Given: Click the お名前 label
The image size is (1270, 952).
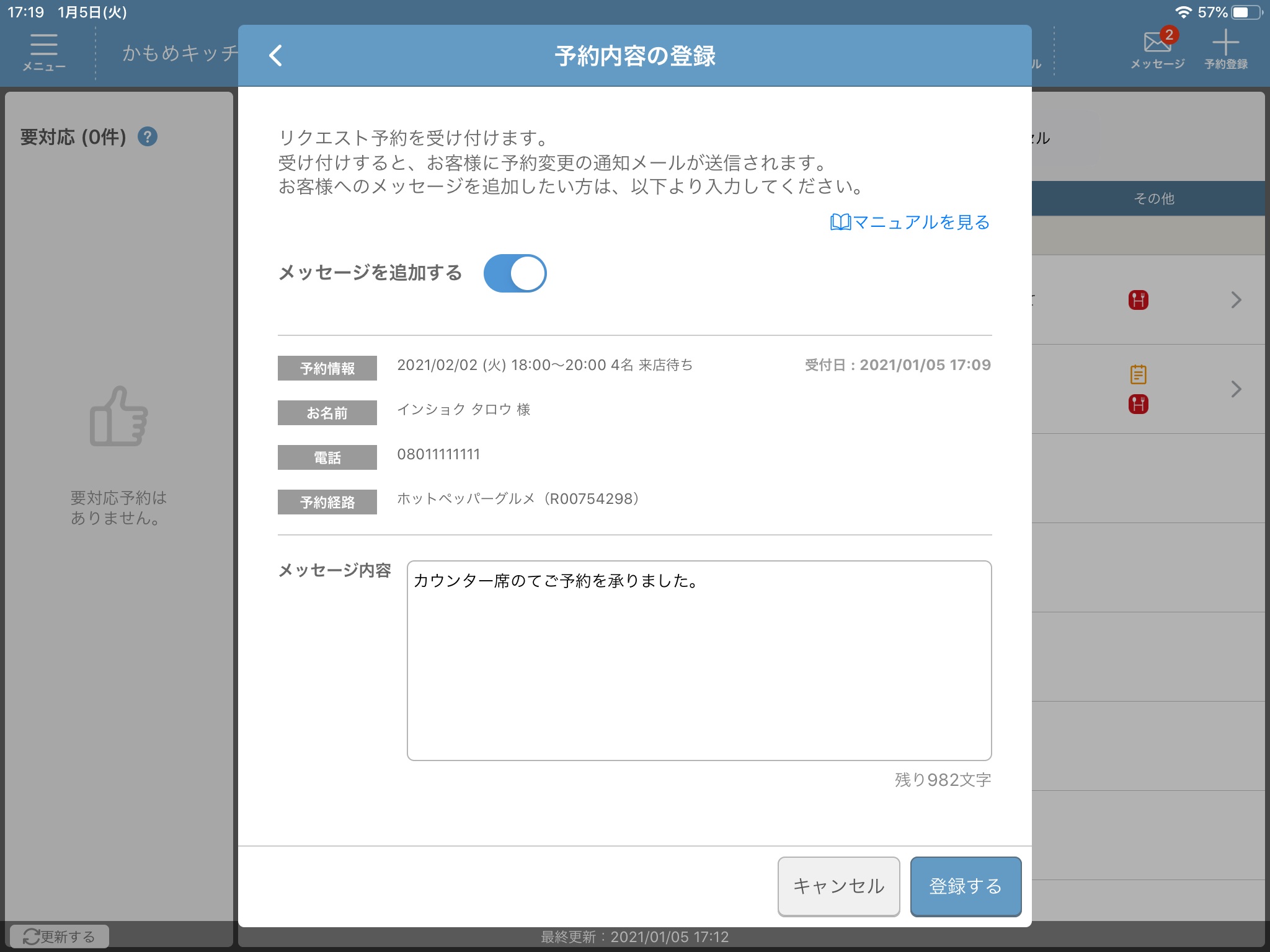Looking at the screenshot, I should pos(327,413).
